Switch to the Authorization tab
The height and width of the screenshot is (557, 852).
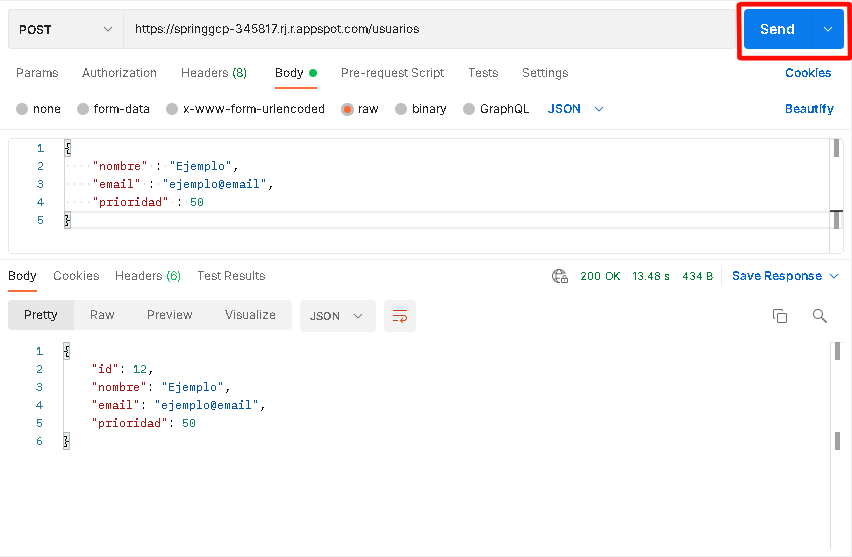[x=119, y=73]
